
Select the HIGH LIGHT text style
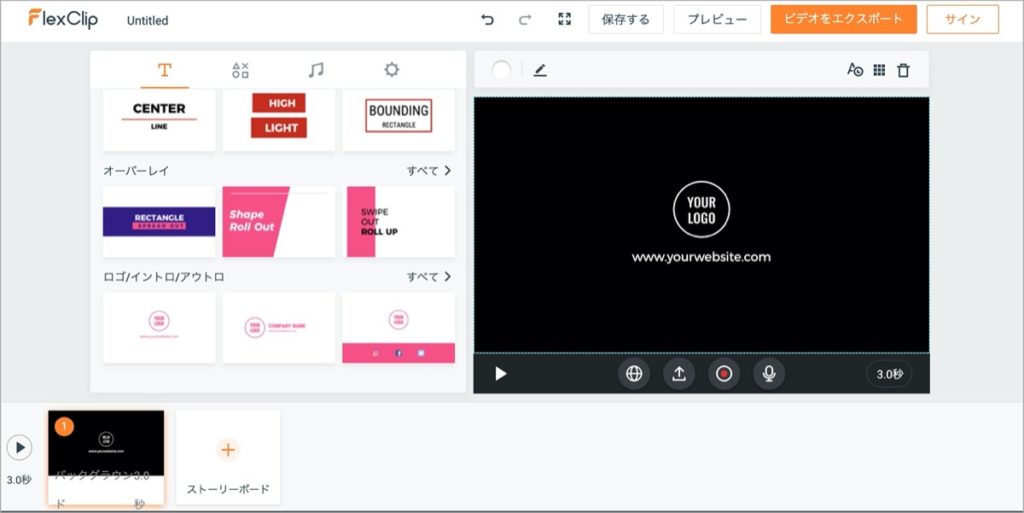[279, 120]
